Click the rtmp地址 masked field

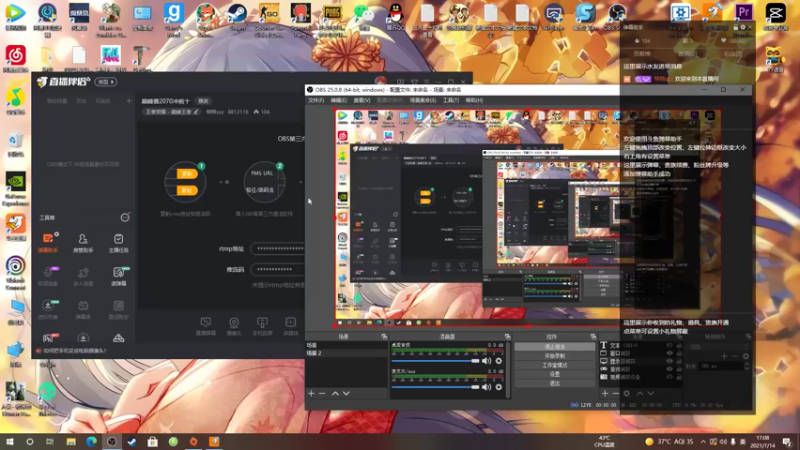pyautogui.click(x=278, y=248)
